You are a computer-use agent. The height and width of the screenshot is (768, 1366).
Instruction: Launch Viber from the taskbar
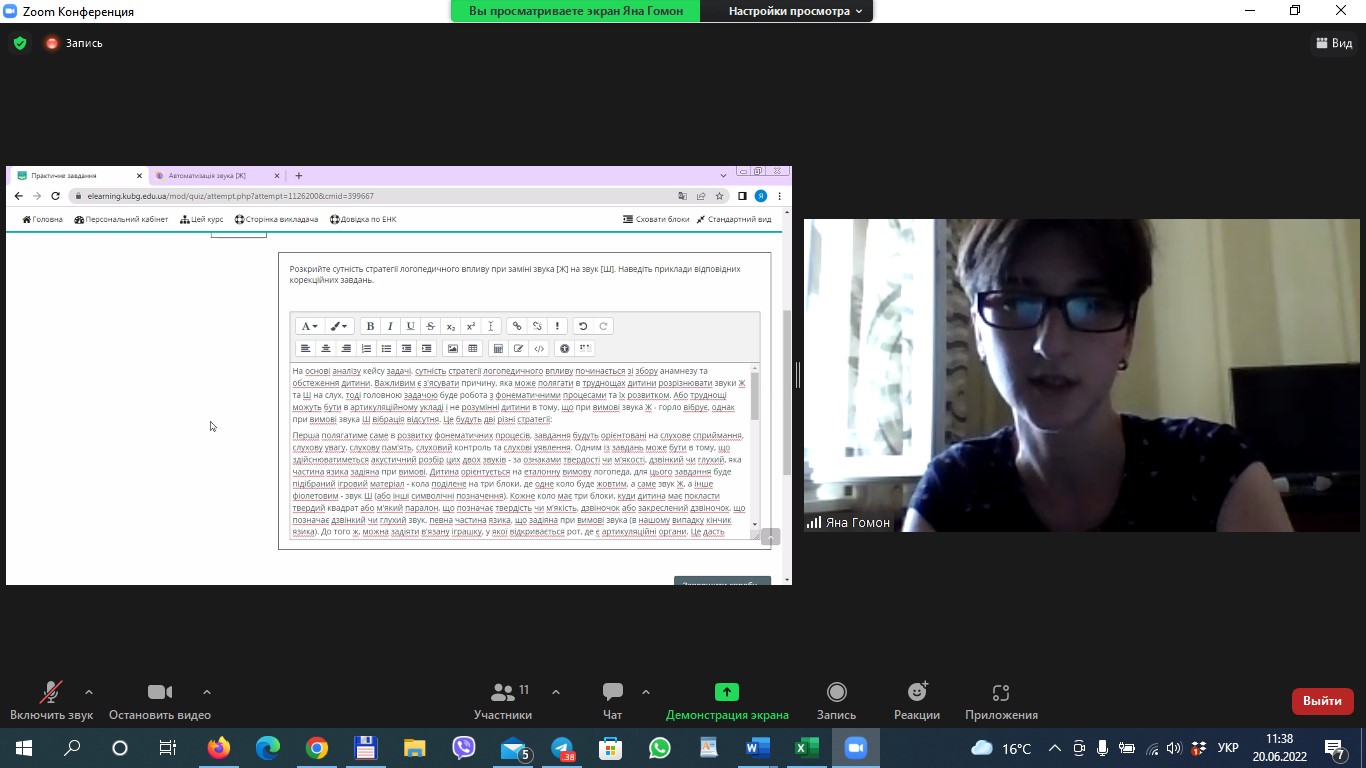click(x=464, y=748)
